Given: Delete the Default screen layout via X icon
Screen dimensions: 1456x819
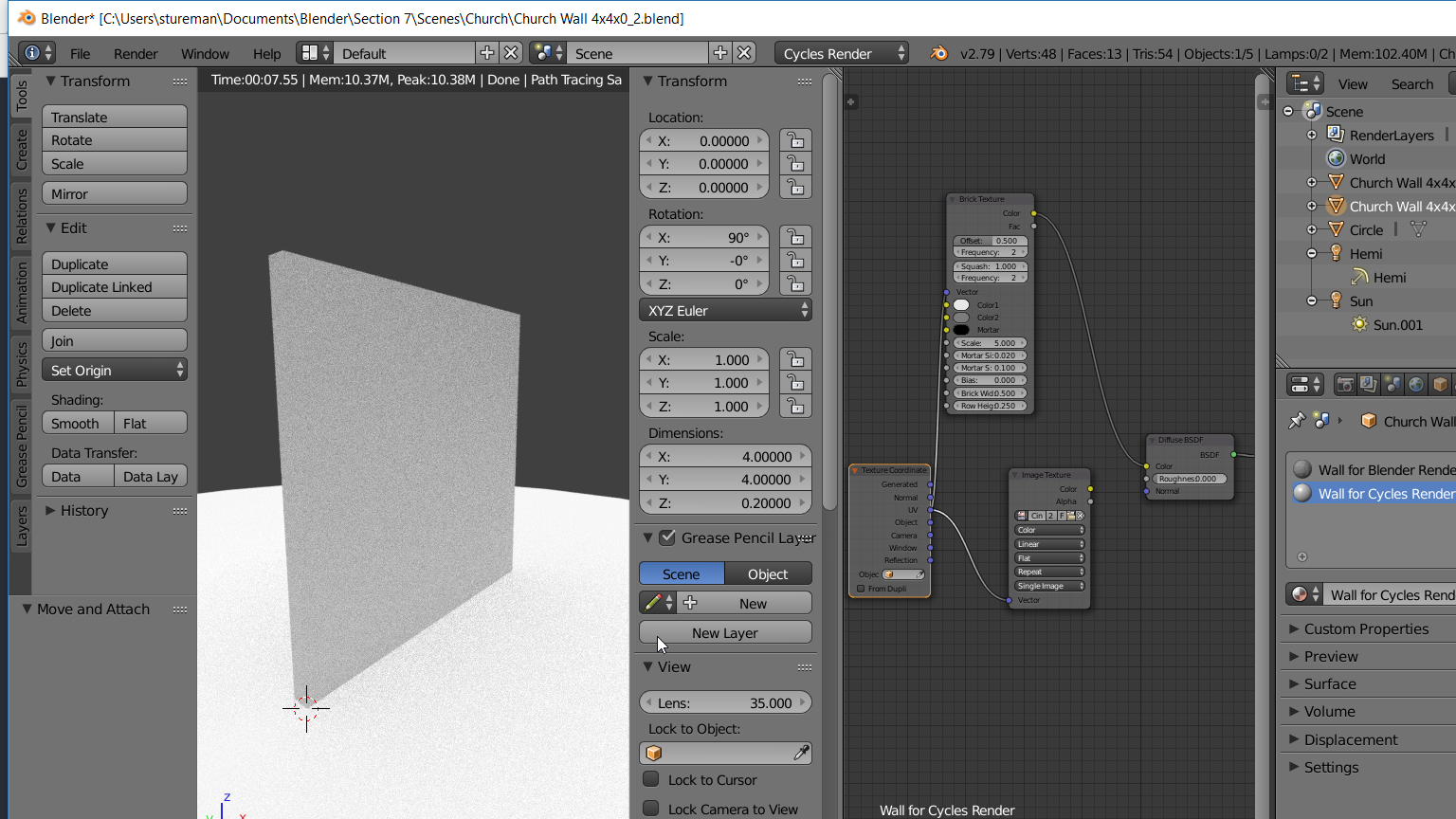Looking at the screenshot, I should [511, 53].
